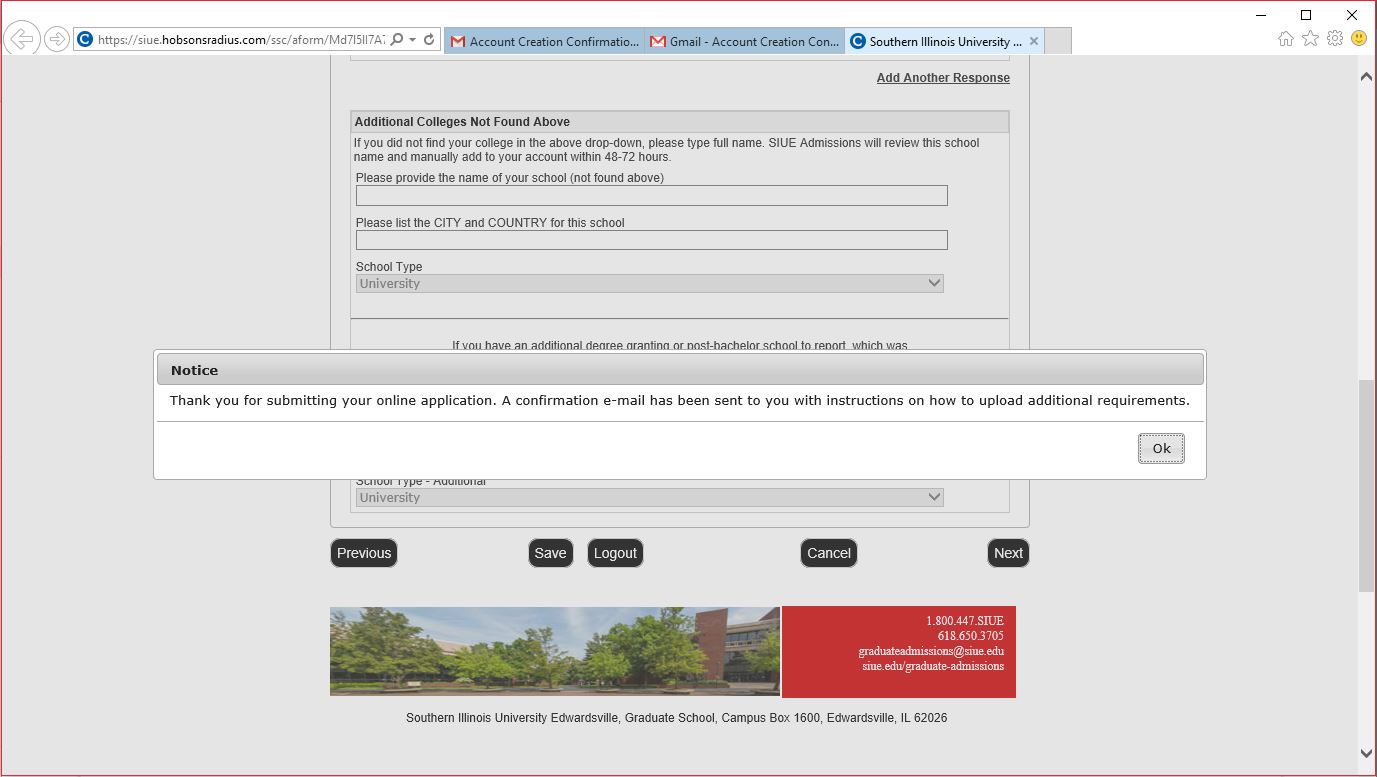
Task: Click the browser back arrow button
Action: pyautogui.click(x=21, y=39)
